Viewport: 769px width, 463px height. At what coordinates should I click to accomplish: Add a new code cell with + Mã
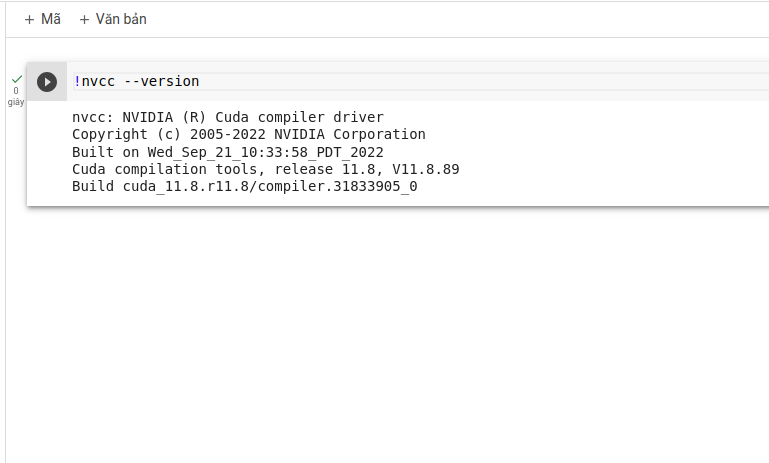pyautogui.click(x=42, y=19)
